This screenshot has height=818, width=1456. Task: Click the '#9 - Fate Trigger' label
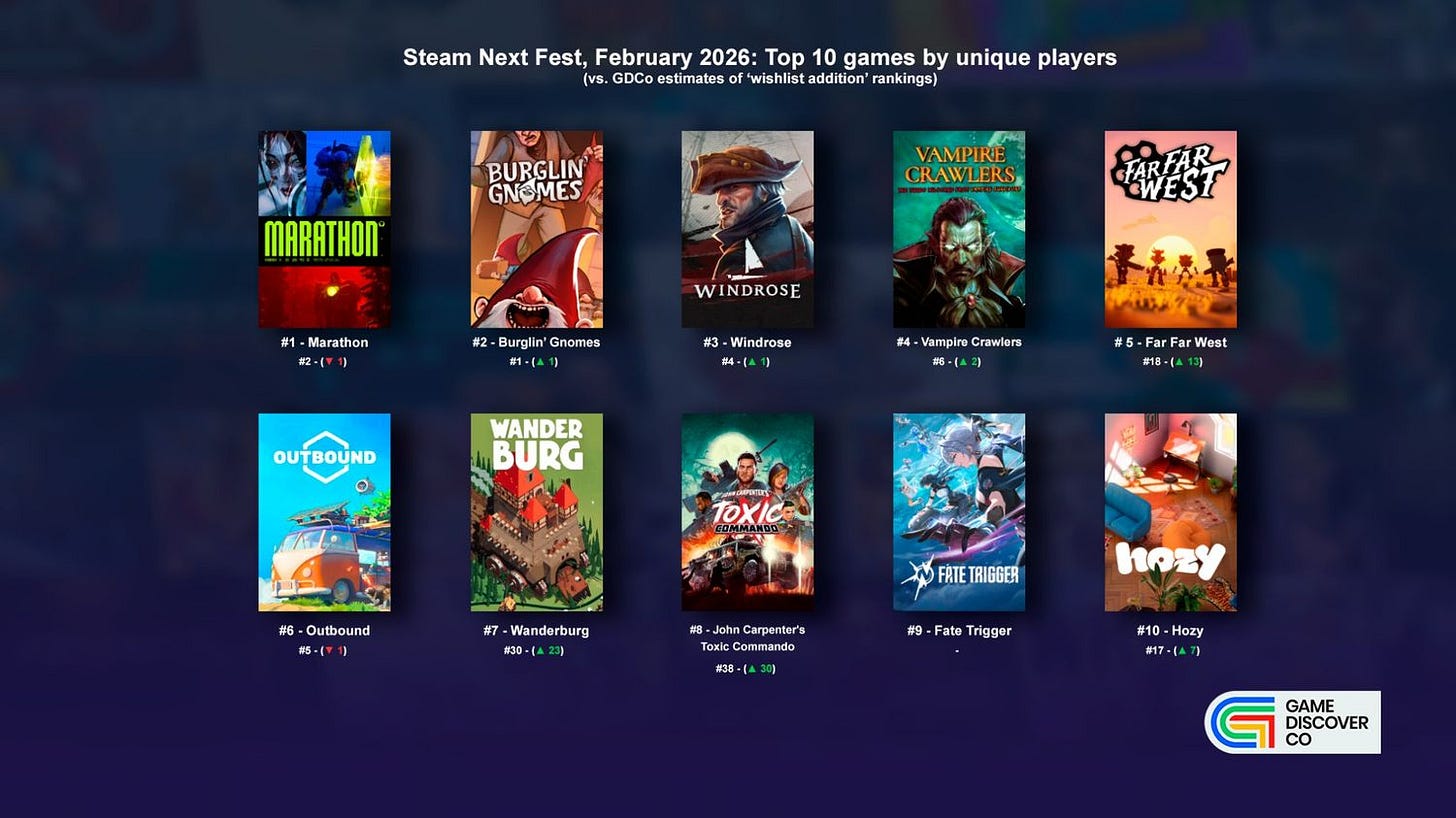click(x=959, y=630)
